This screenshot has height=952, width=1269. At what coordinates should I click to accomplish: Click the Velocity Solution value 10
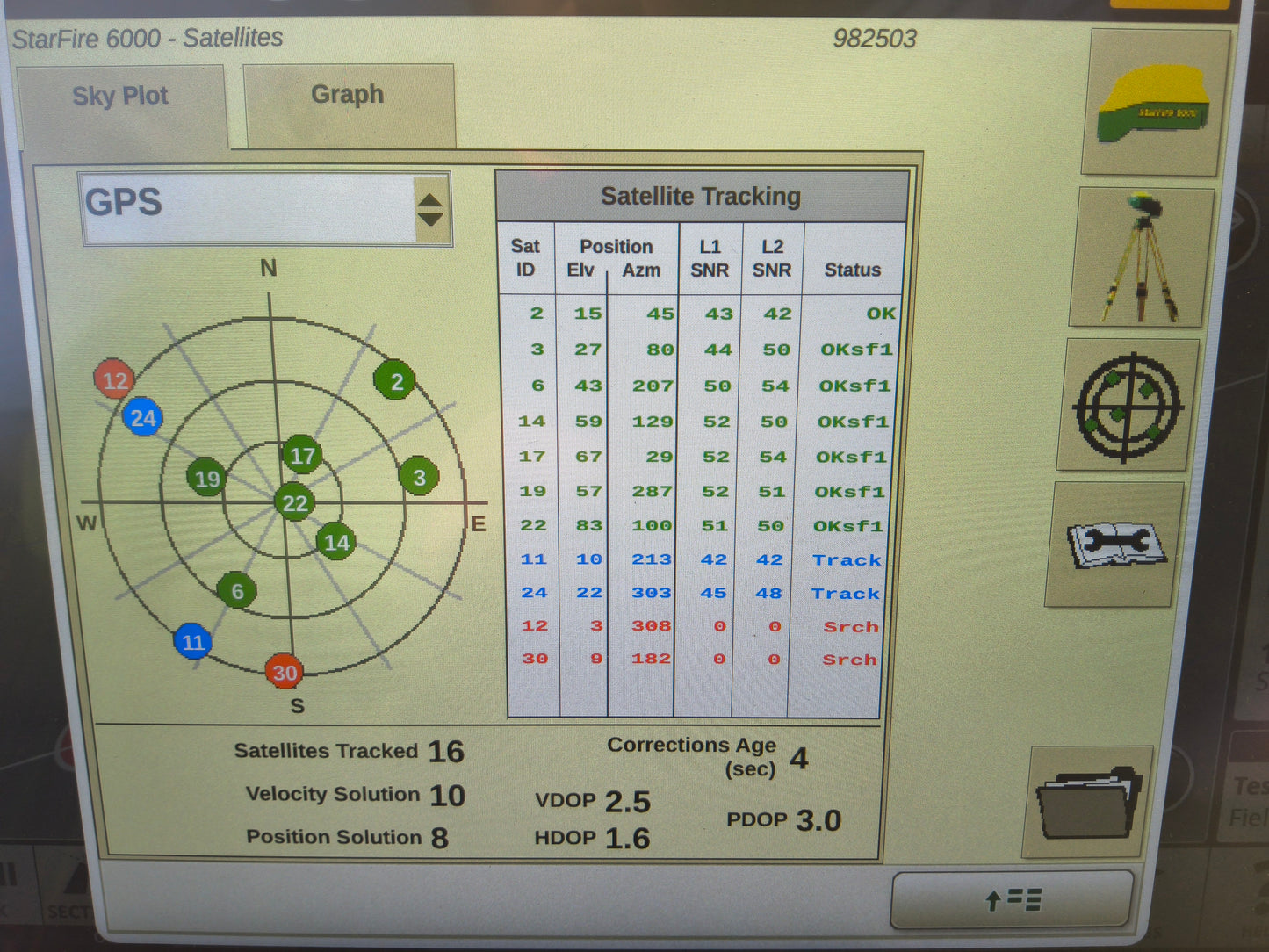pyautogui.click(x=447, y=796)
